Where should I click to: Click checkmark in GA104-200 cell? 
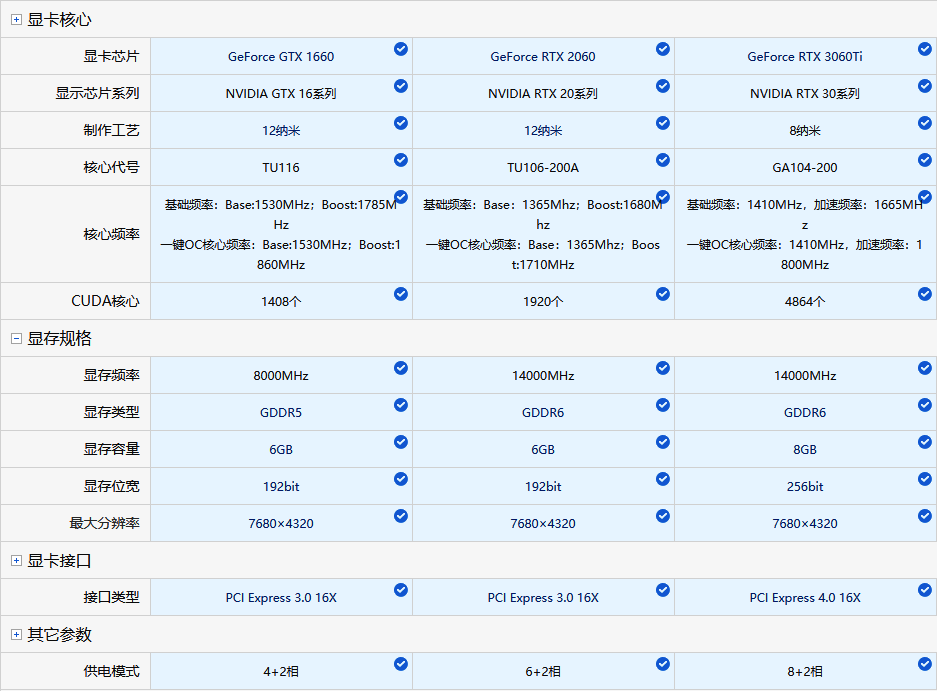(x=925, y=160)
